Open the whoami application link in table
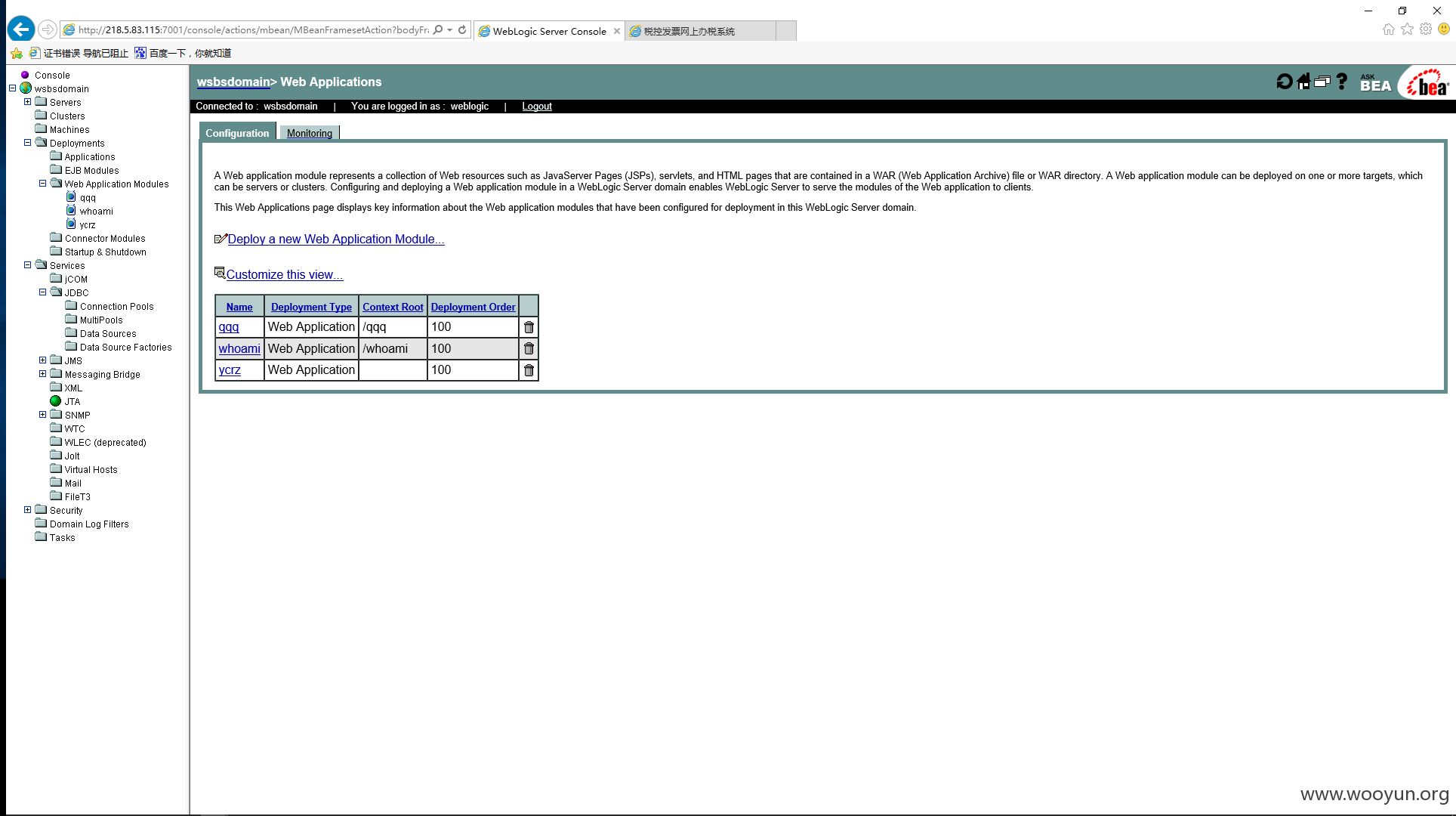1456x816 pixels. click(x=239, y=348)
